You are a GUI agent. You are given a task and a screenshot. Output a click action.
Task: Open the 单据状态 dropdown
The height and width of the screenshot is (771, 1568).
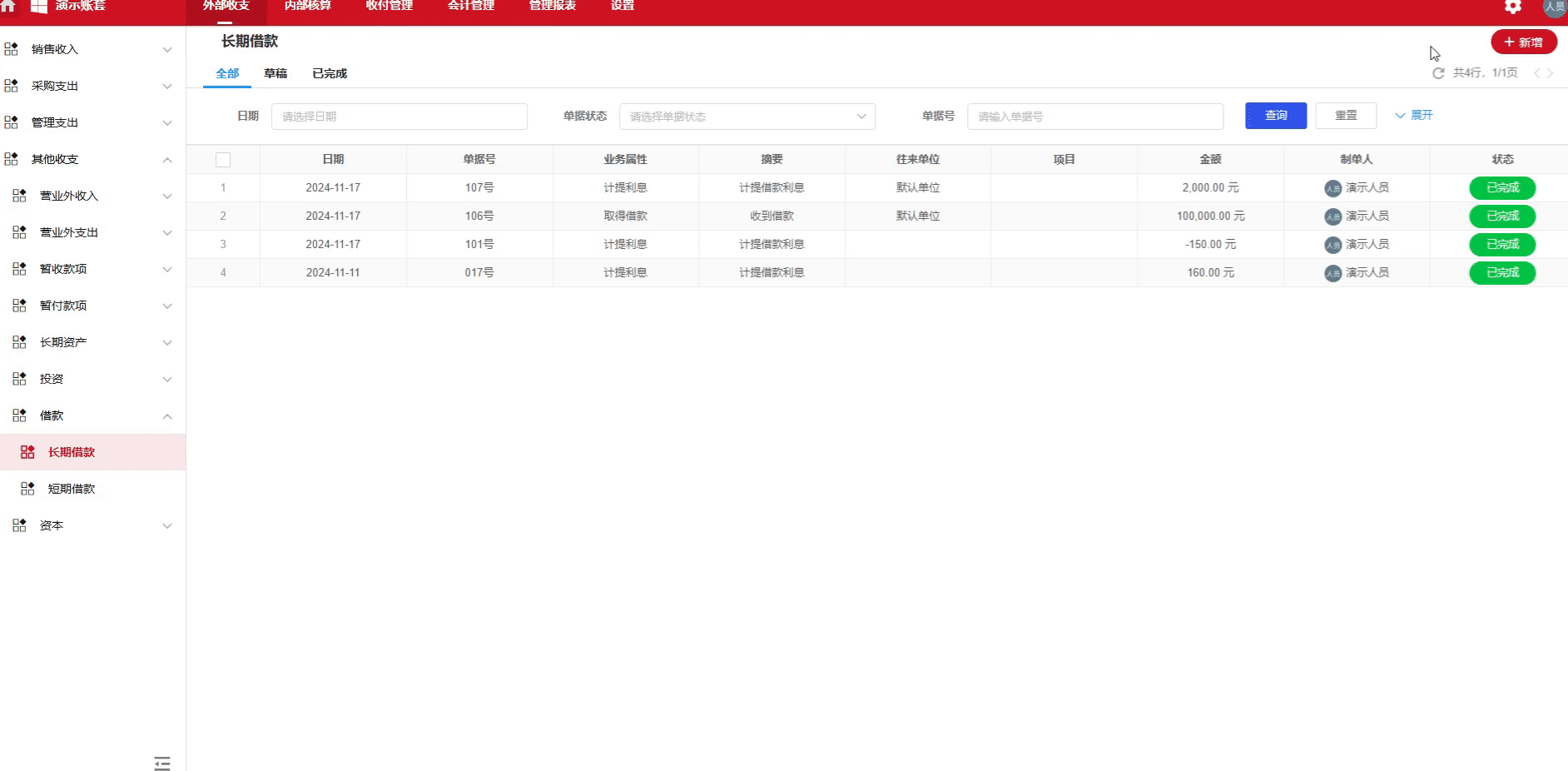pyautogui.click(x=747, y=117)
